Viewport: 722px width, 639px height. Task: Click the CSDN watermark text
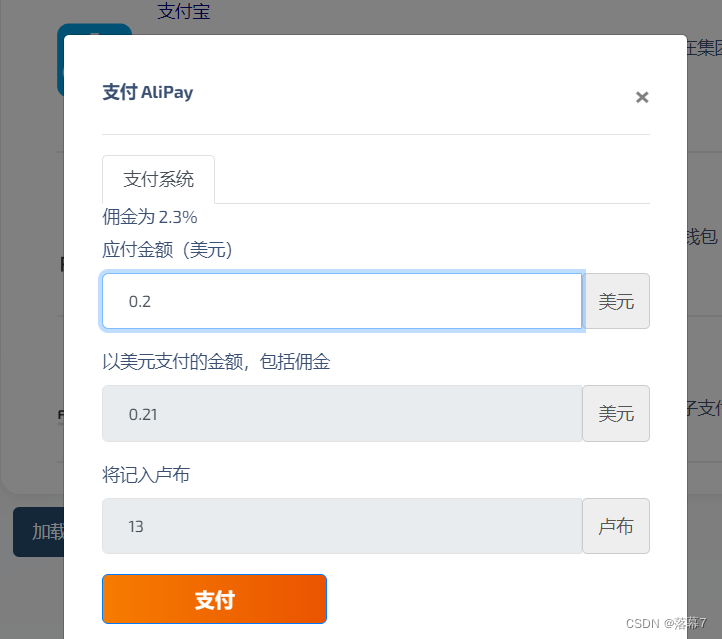[x=666, y=623]
